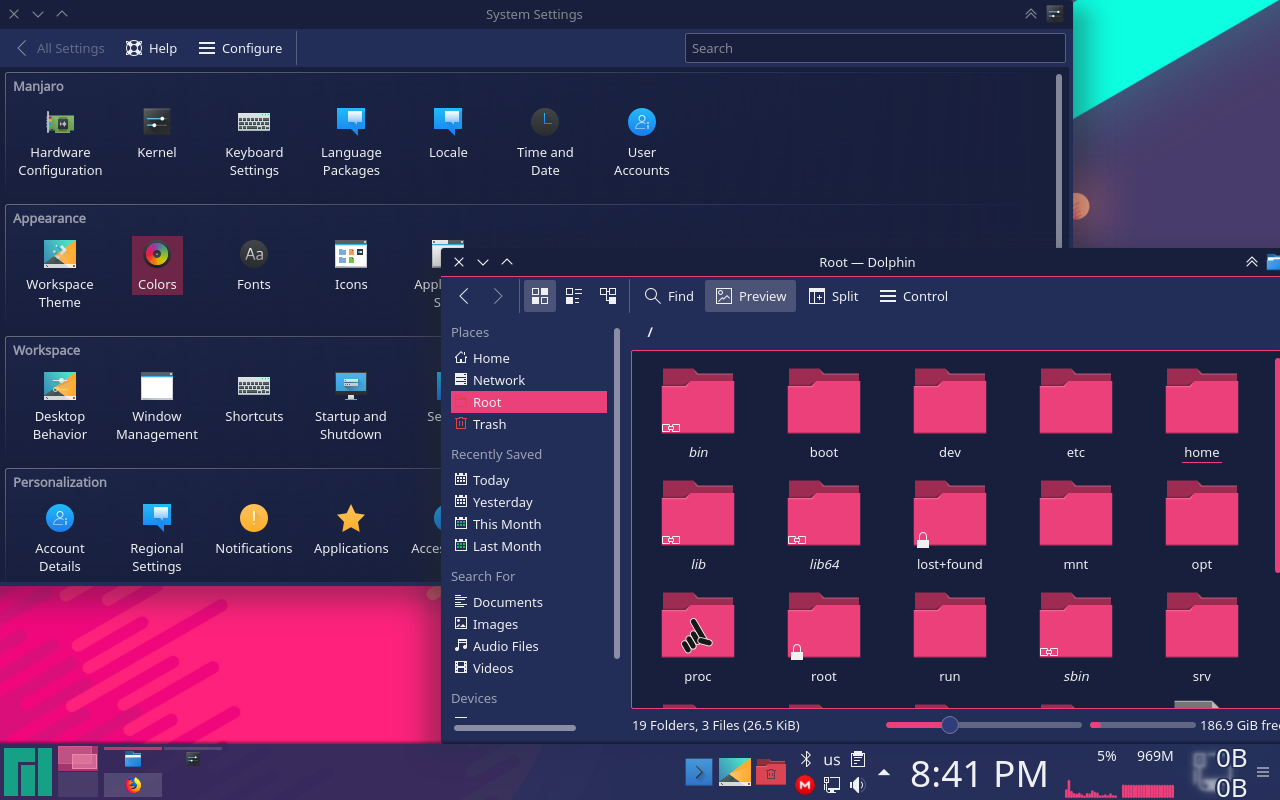Open the Dolphin Control menu

click(x=913, y=296)
